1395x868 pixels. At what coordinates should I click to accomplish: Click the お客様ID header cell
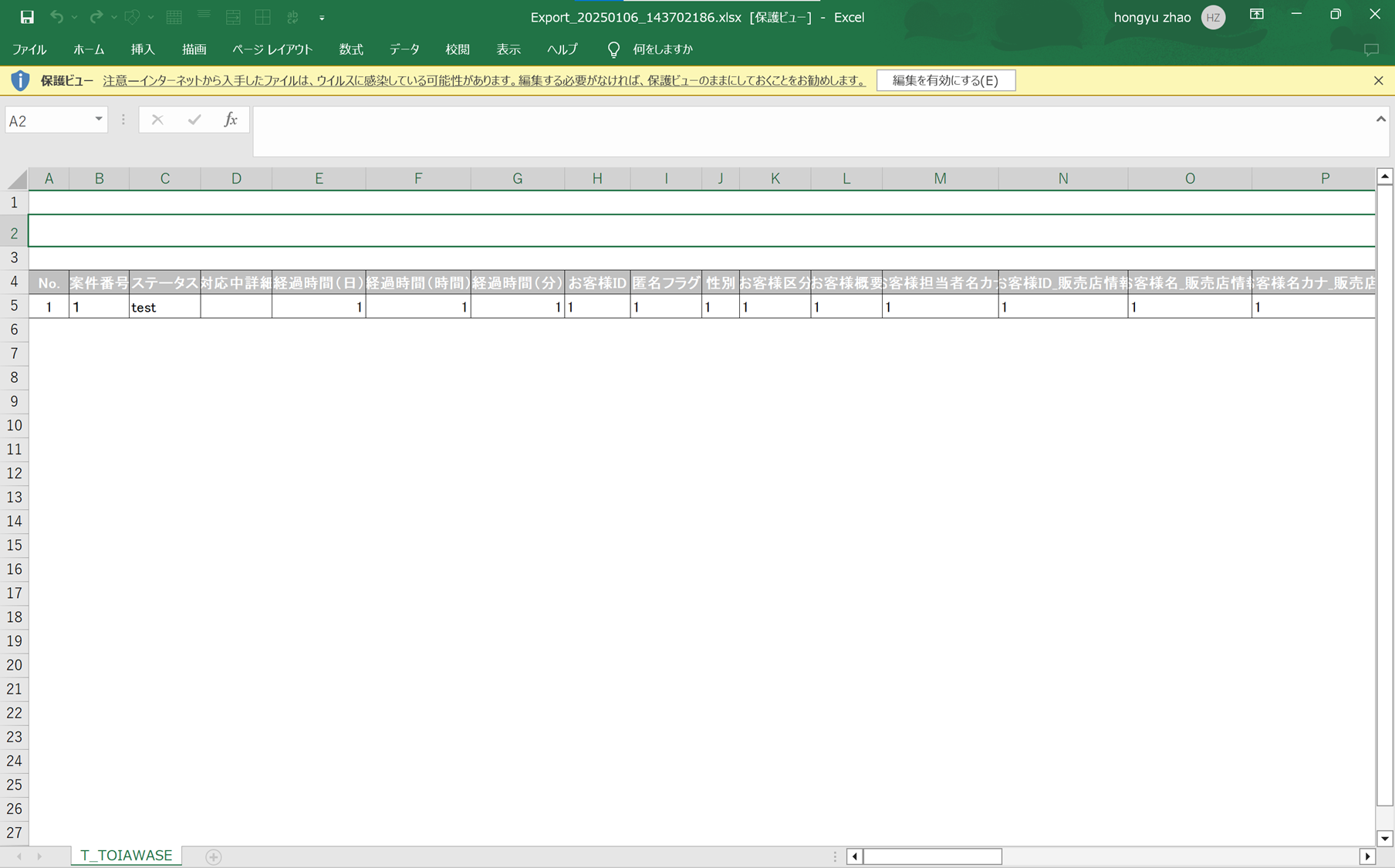click(597, 283)
